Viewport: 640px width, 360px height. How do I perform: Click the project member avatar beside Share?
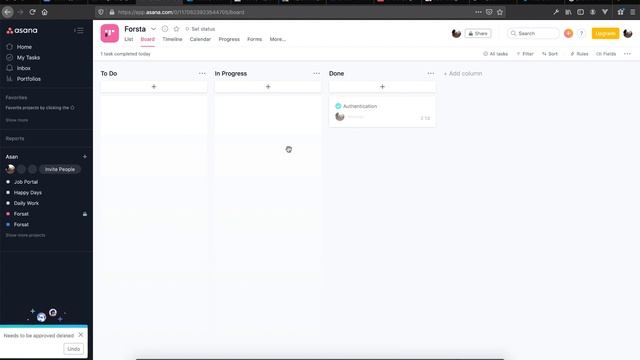(x=456, y=33)
